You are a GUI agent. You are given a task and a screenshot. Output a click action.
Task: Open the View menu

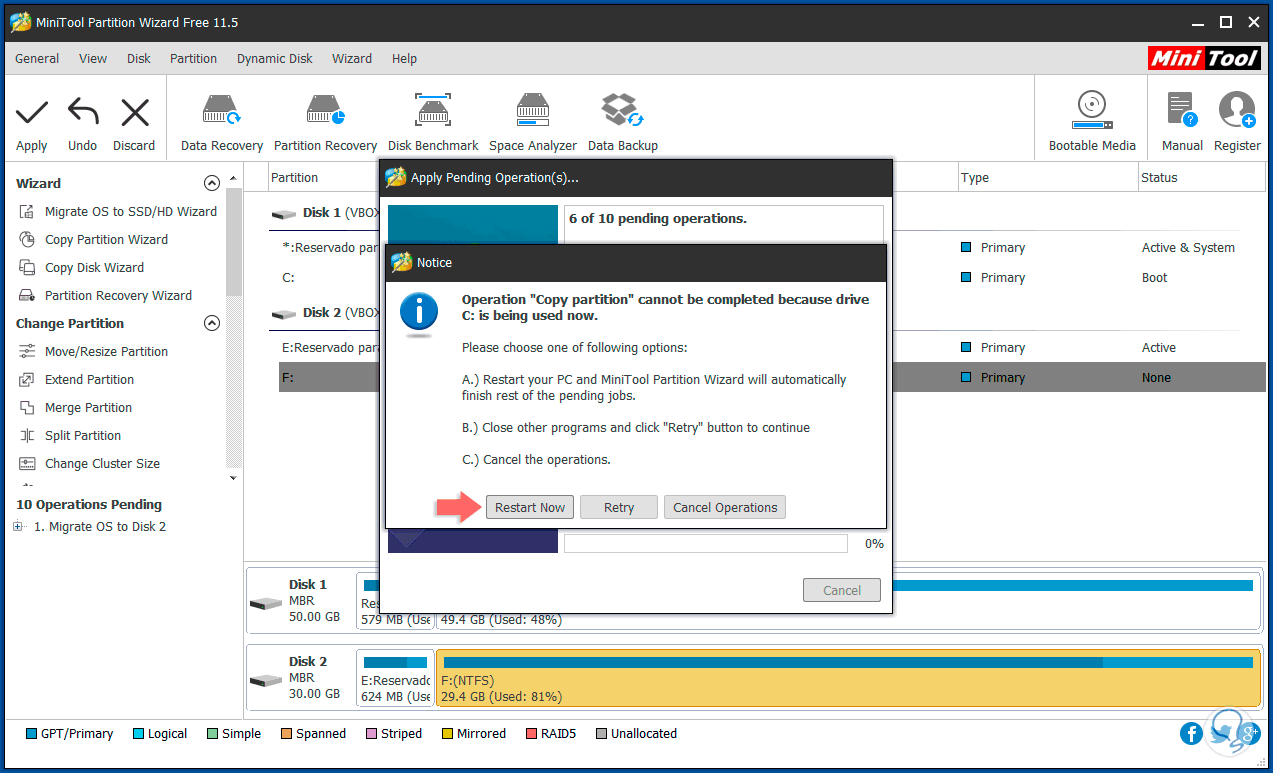point(93,58)
